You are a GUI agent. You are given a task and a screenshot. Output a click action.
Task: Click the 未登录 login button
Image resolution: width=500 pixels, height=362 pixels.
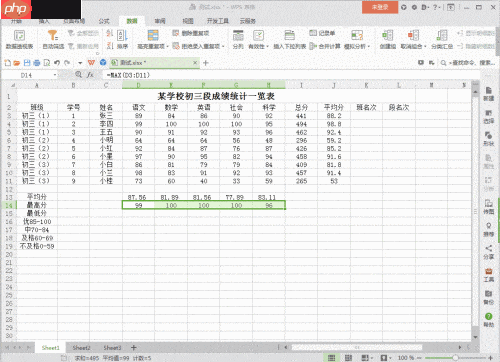click(380, 7)
